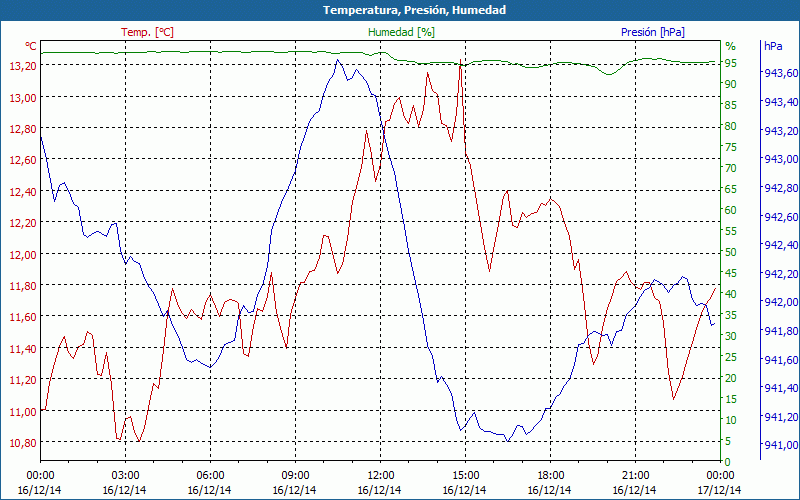Click the '942,00' pressure axis value

tap(780, 303)
